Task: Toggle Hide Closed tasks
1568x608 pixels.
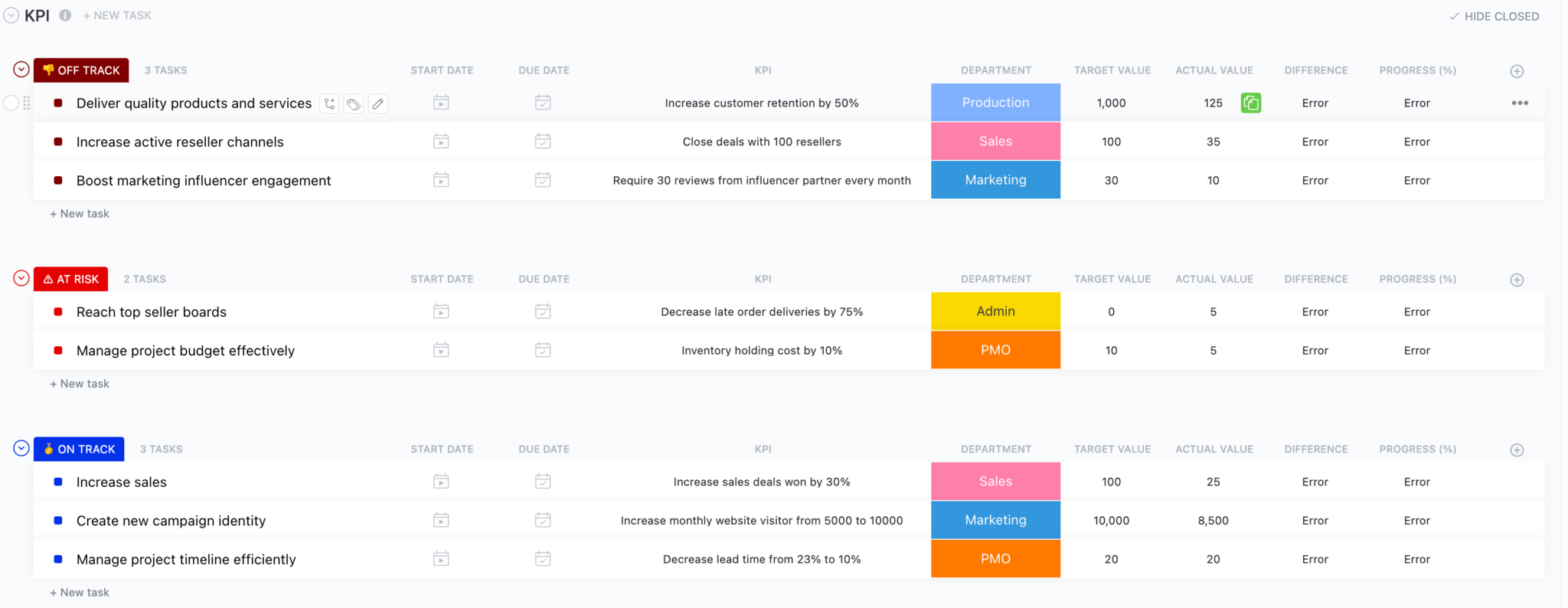Action: 1494,16
